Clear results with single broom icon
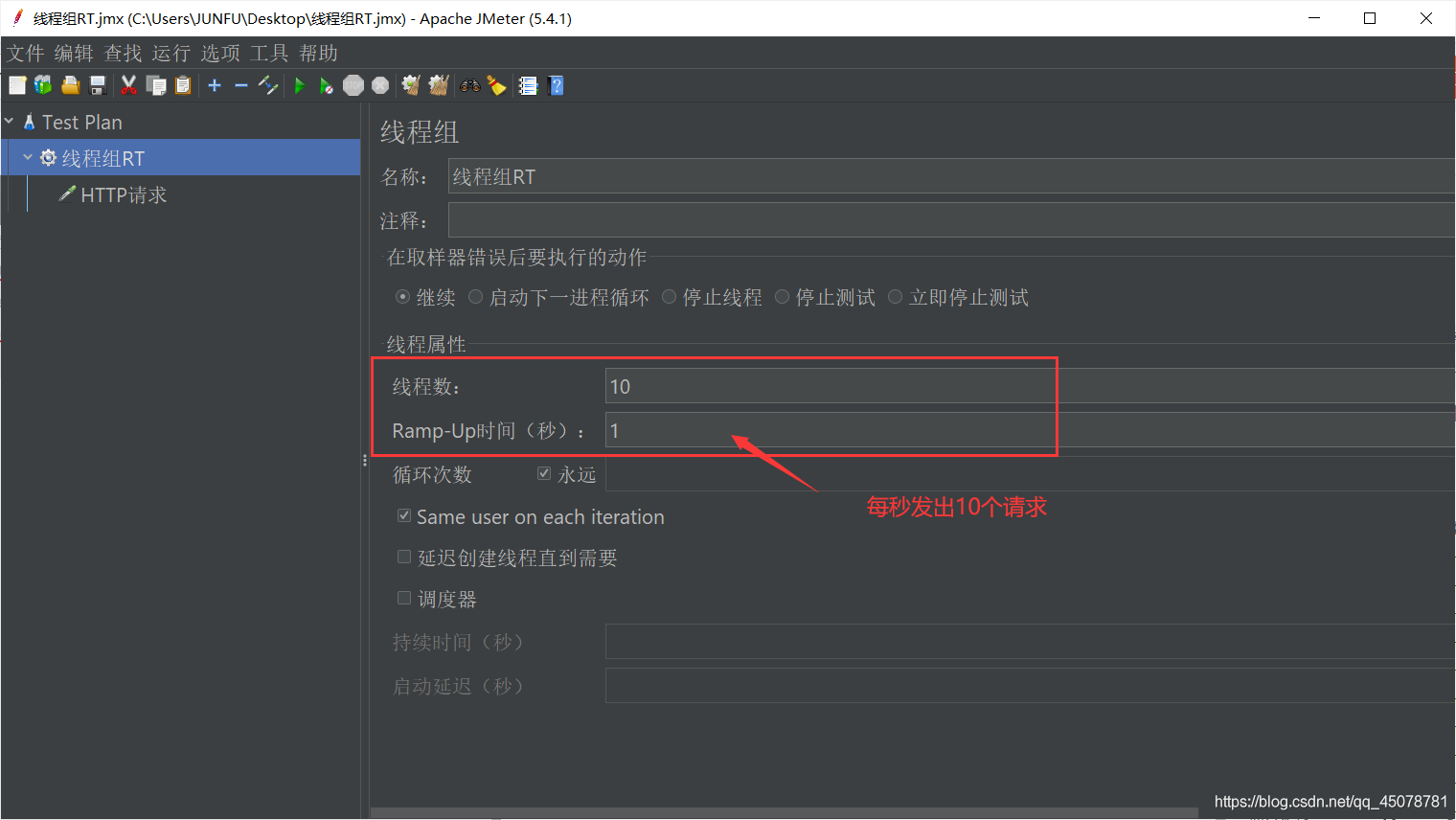 tap(411, 85)
